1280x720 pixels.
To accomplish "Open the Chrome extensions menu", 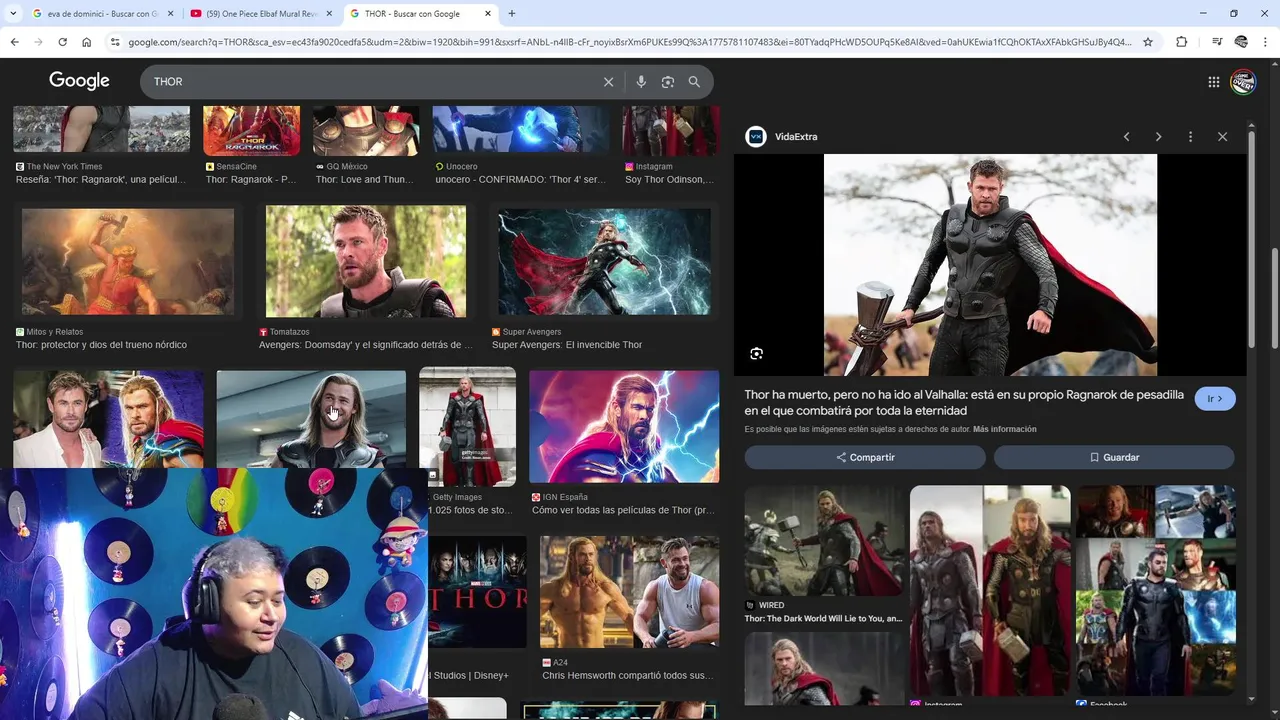I will point(1181,42).
